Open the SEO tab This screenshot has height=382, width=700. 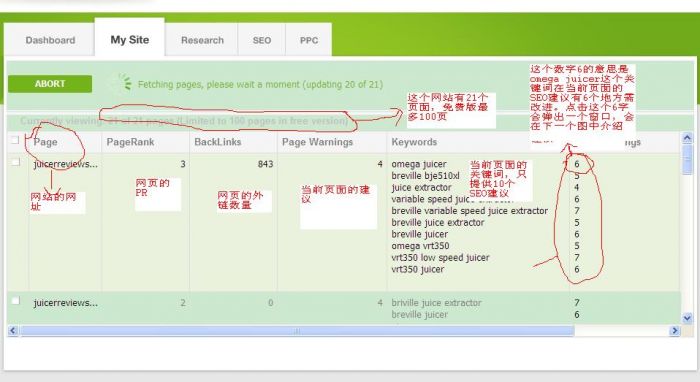point(262,40)
